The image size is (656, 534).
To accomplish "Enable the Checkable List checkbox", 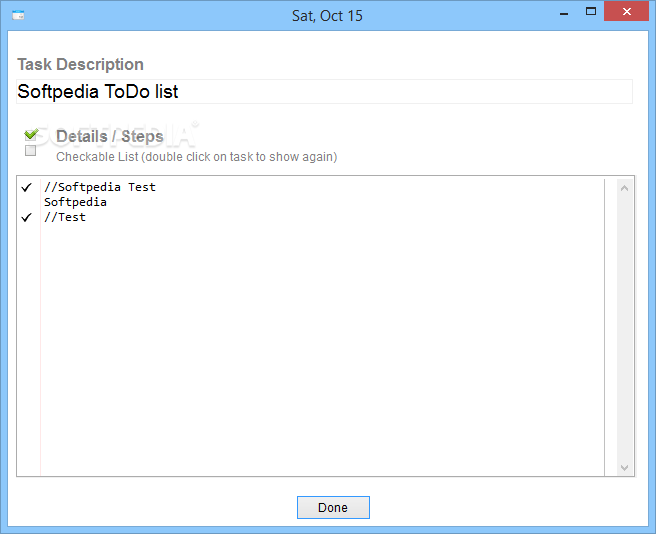I will click(31, 151).
